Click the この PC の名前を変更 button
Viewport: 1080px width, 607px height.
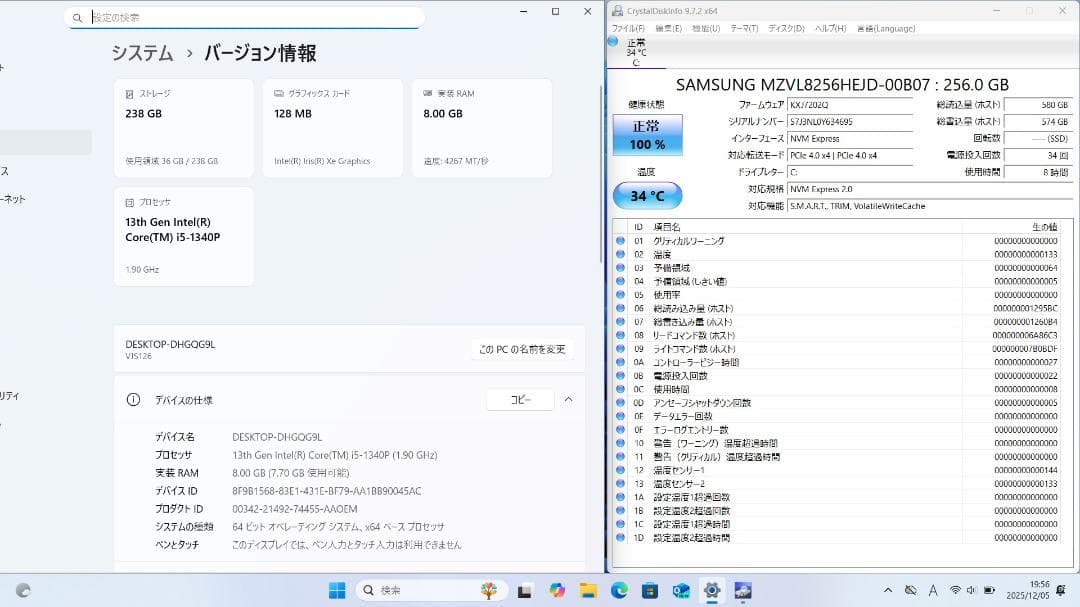tap(522, 349)
